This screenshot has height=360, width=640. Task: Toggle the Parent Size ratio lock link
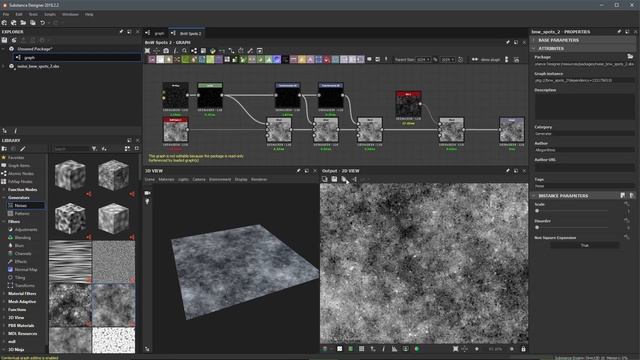[435, 60]
